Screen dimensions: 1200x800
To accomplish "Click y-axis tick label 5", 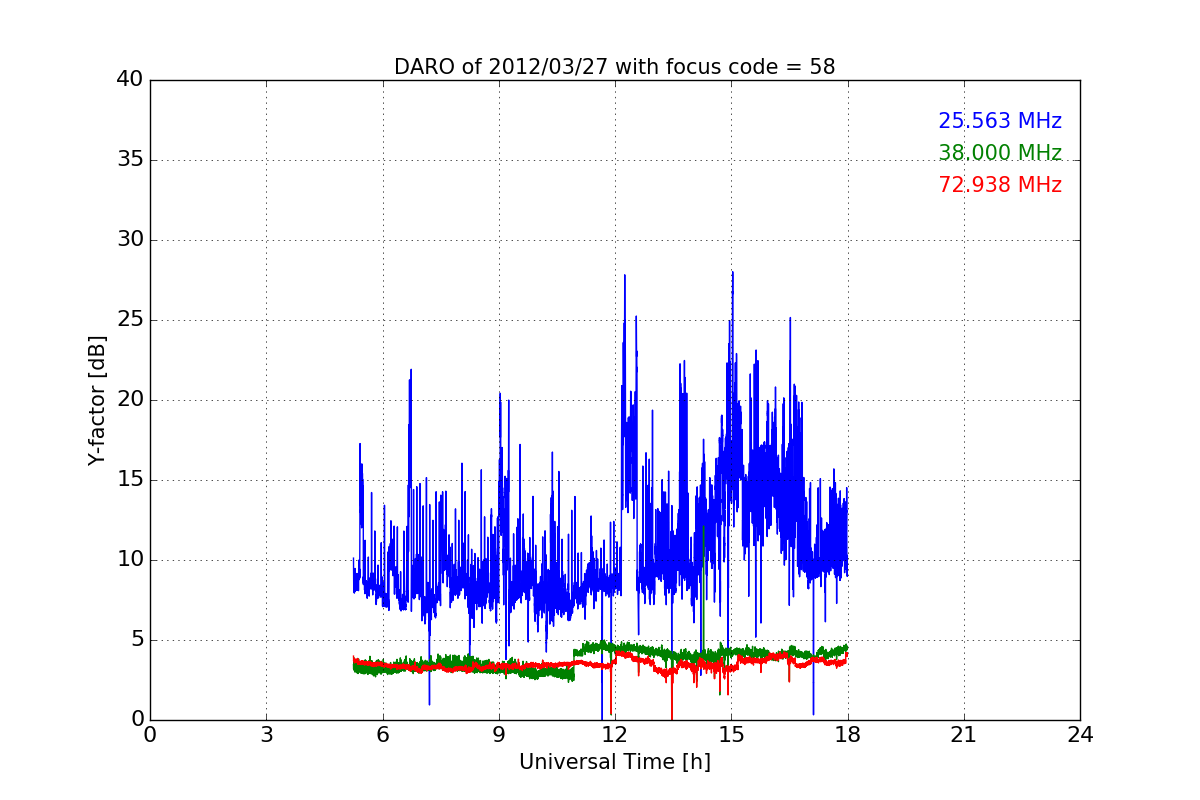I will tap(136, 640).
